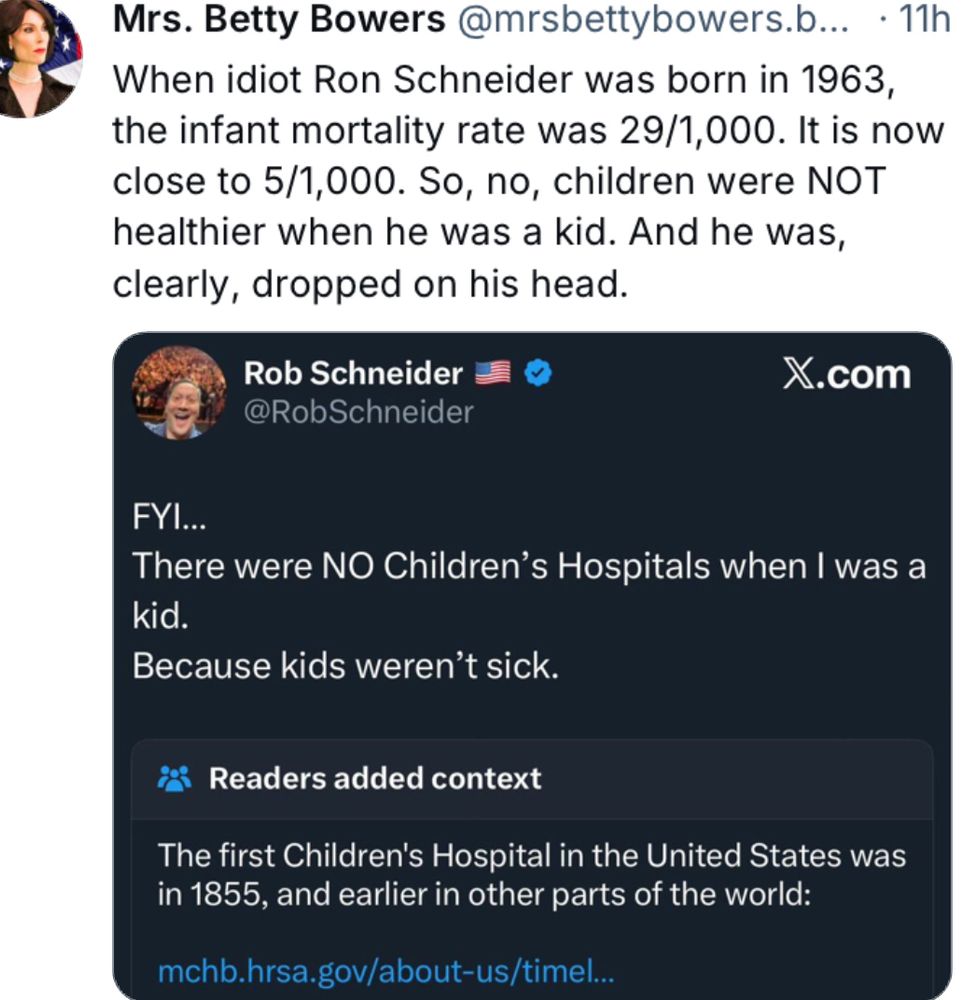Click the X.com logo
Screen dimensions: 964x1000
[x=846, y=374]
